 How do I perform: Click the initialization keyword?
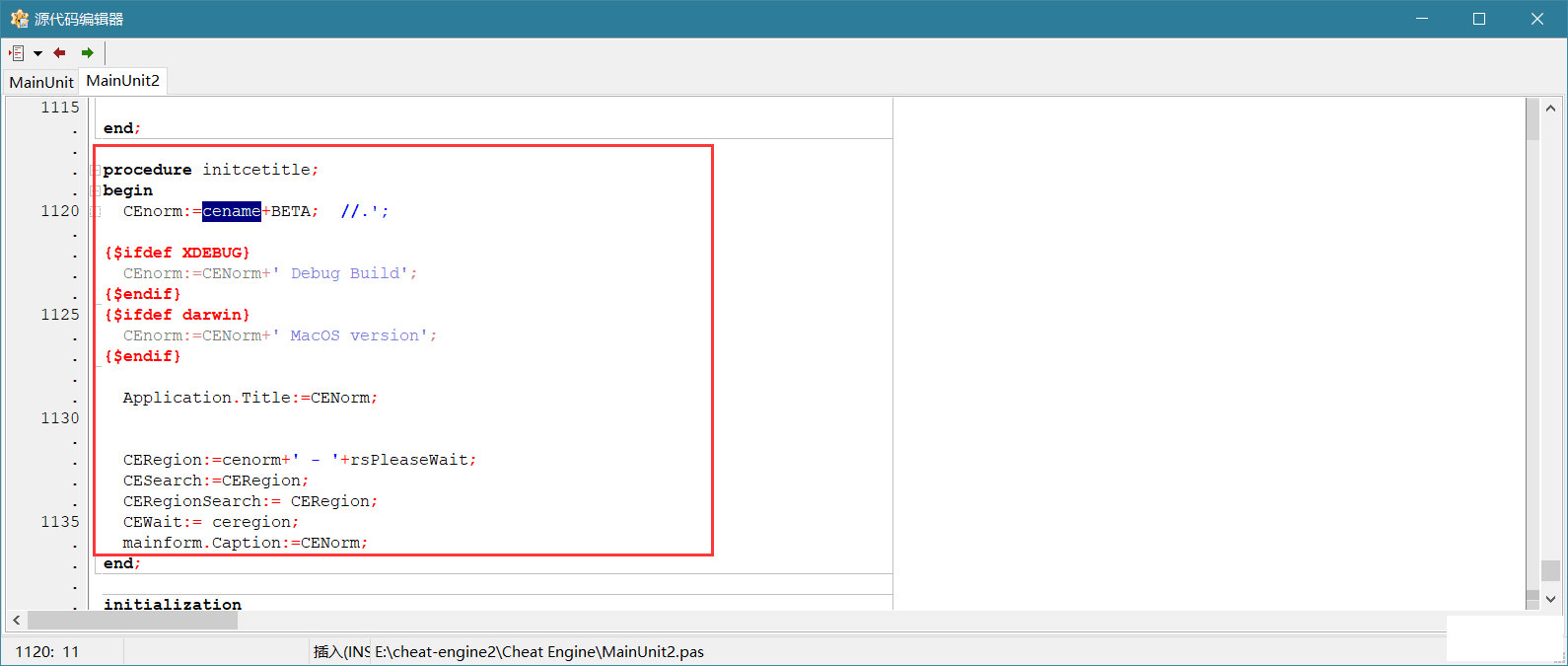point(173,604)
